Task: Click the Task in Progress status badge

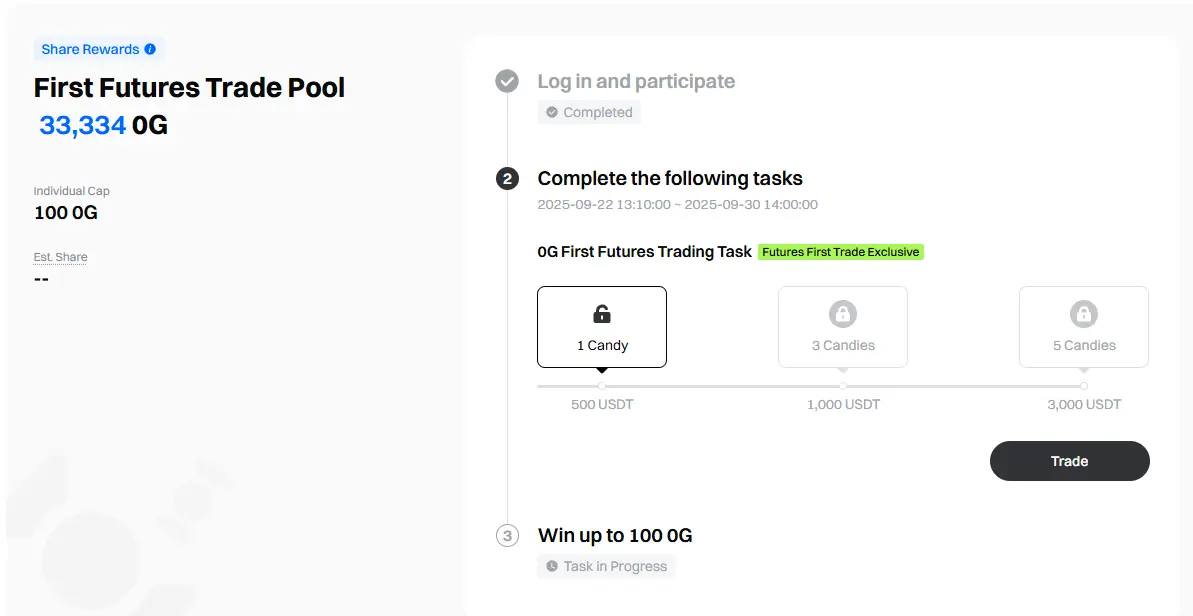Action: coord(606,567)
